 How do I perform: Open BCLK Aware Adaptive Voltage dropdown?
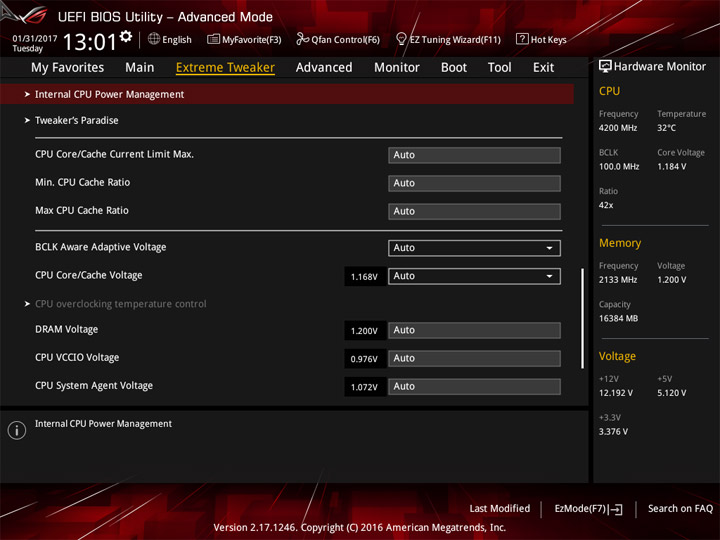tap(474, 248)
